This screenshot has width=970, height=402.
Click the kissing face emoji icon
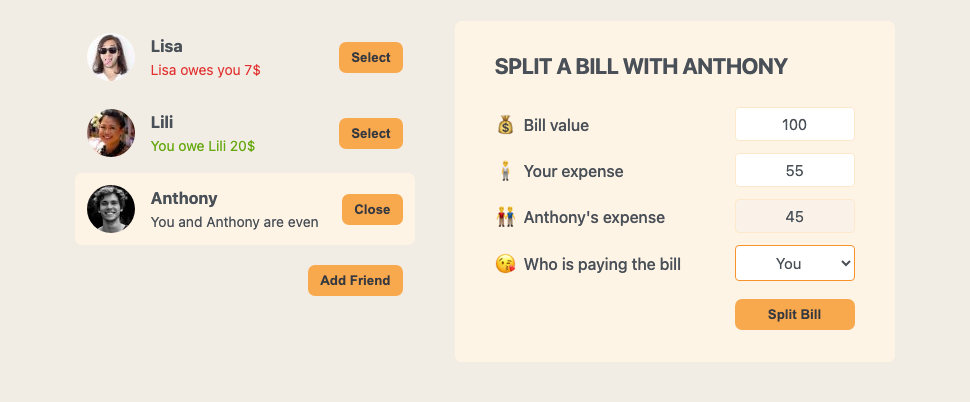(505, 264)
